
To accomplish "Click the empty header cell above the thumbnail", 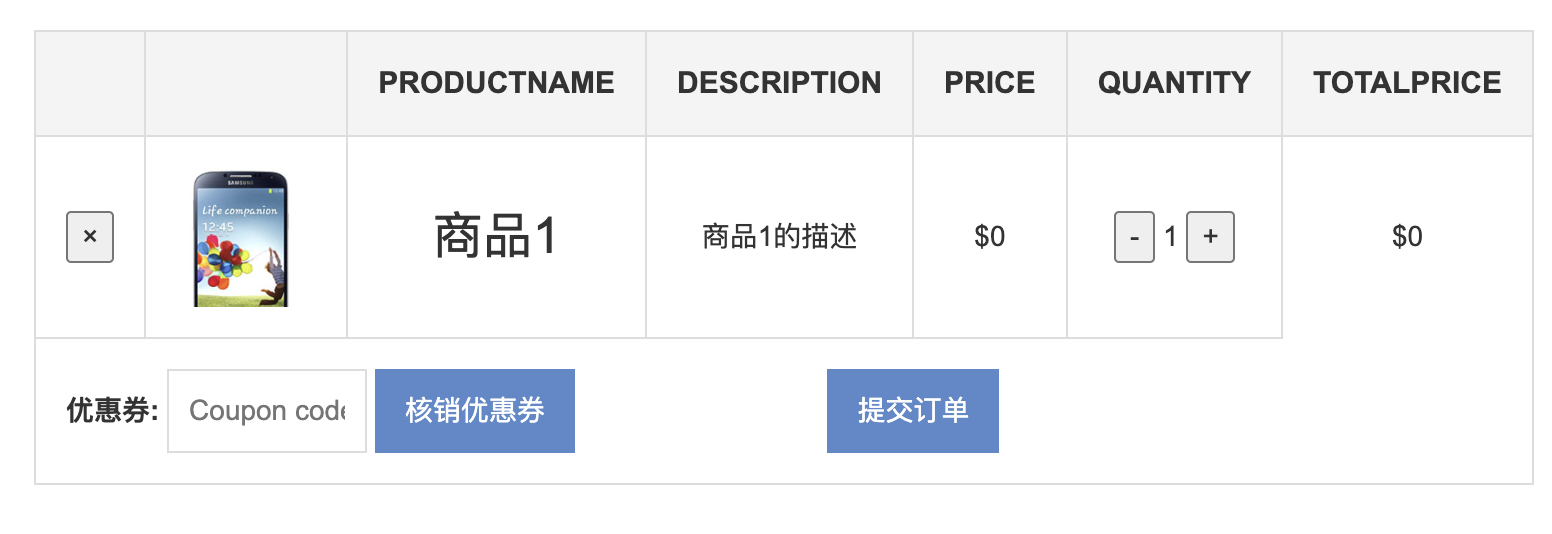I will pos(246,83).
